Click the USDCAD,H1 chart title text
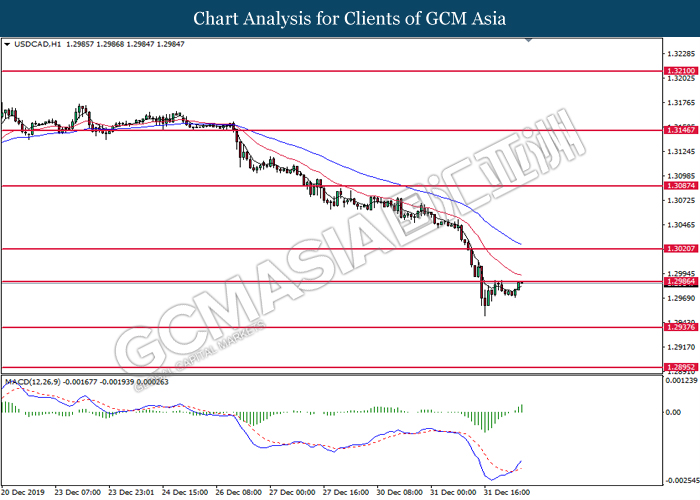700x500 pixels. click(x=38, y=44)
